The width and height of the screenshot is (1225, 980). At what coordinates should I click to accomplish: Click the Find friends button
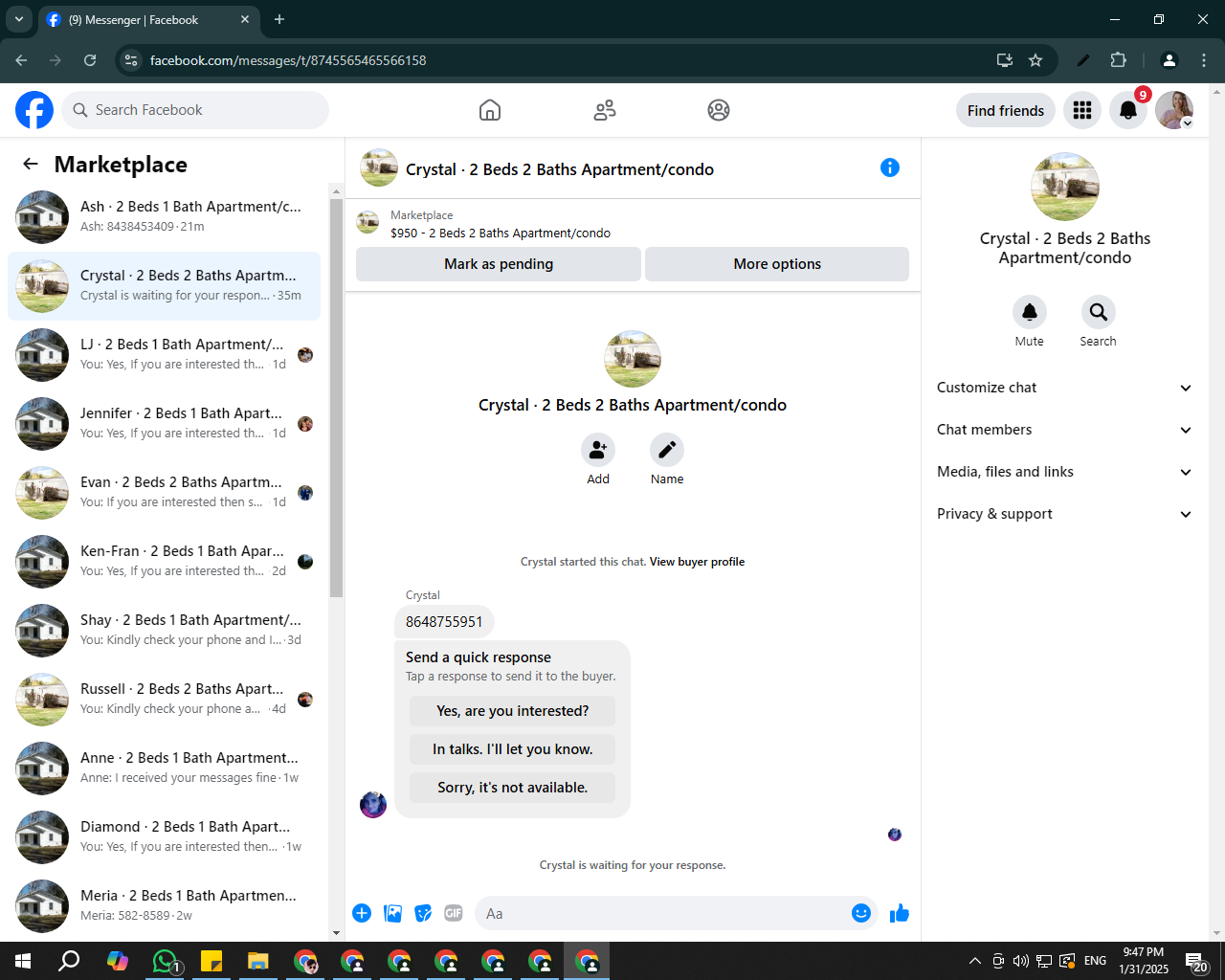pyautogui.click(x=1006, y=110)
